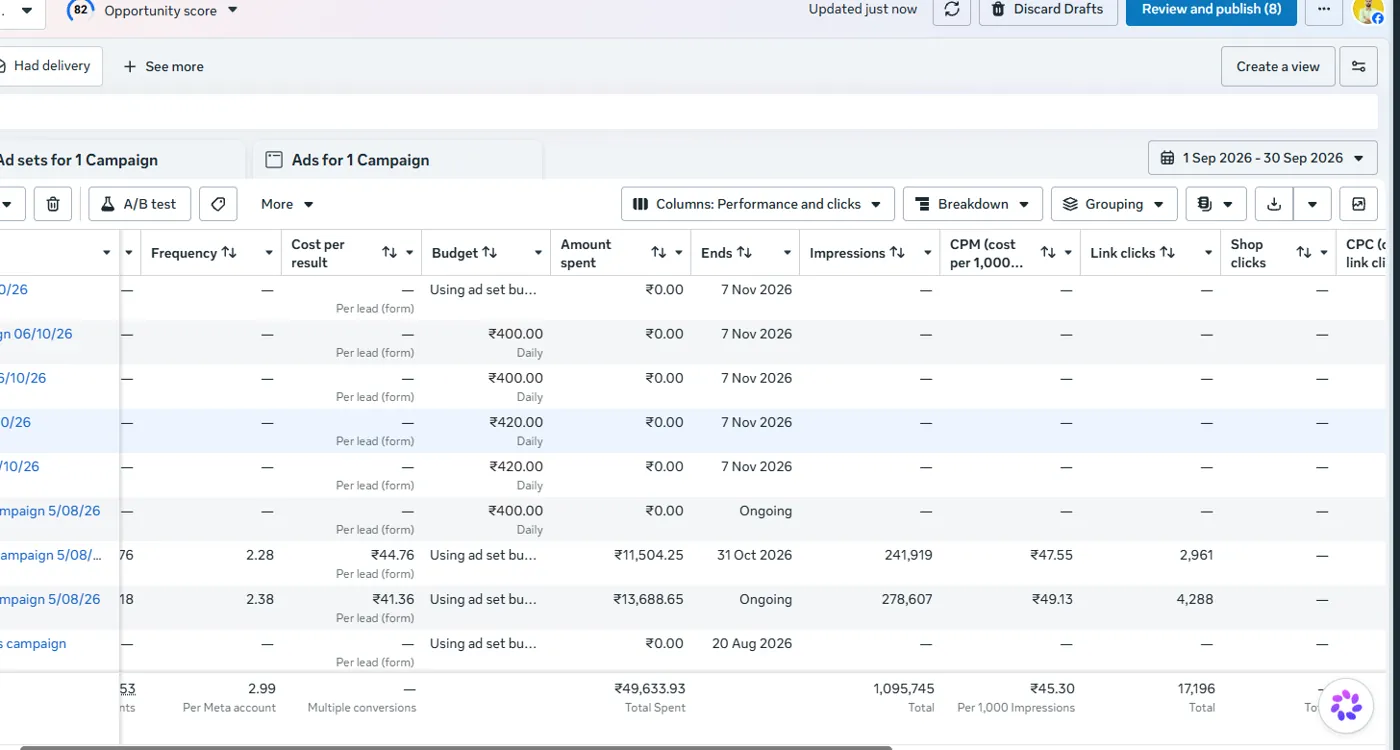The width and height of the screenshot is (1400, 750).
Task: Open the More actions dropdown
Action: click(287, 204)
